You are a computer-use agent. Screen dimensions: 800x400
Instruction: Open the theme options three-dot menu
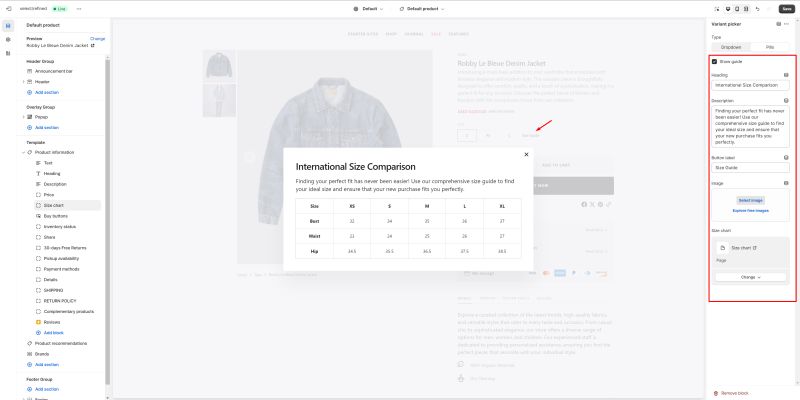pos(79,9)
